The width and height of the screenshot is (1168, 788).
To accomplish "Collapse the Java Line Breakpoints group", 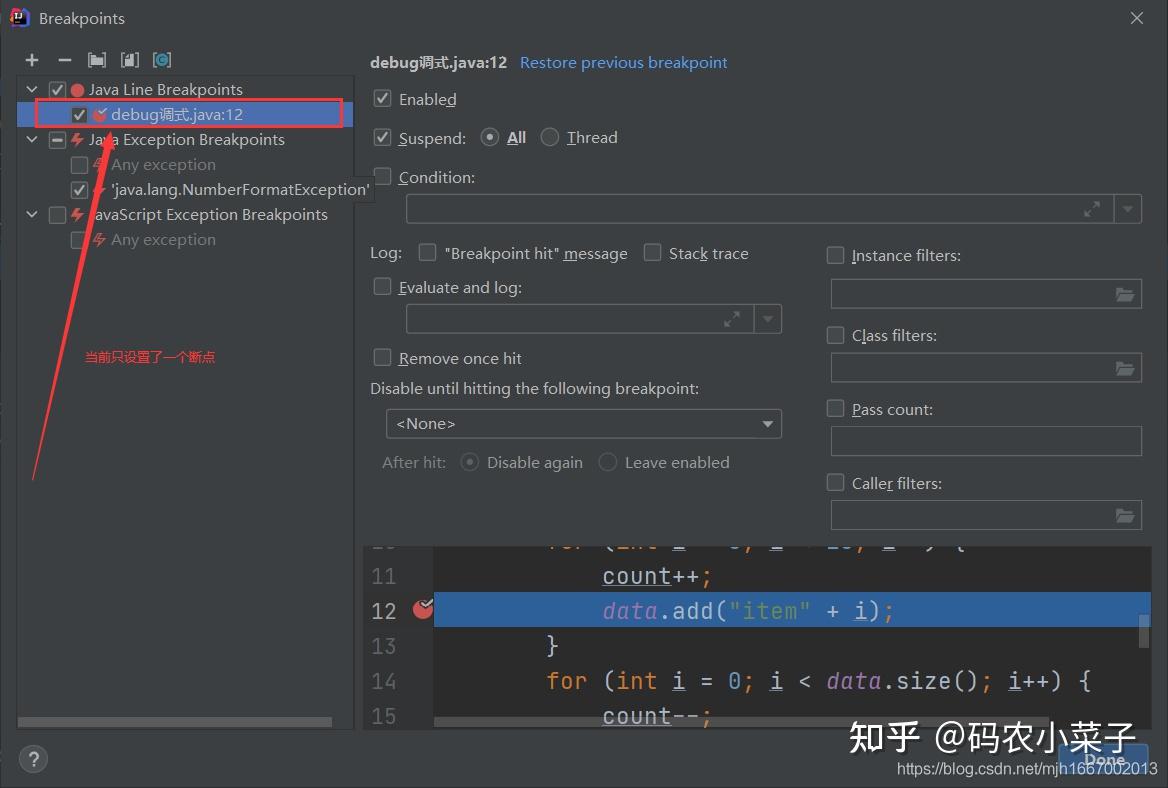I will click(31, 89).
